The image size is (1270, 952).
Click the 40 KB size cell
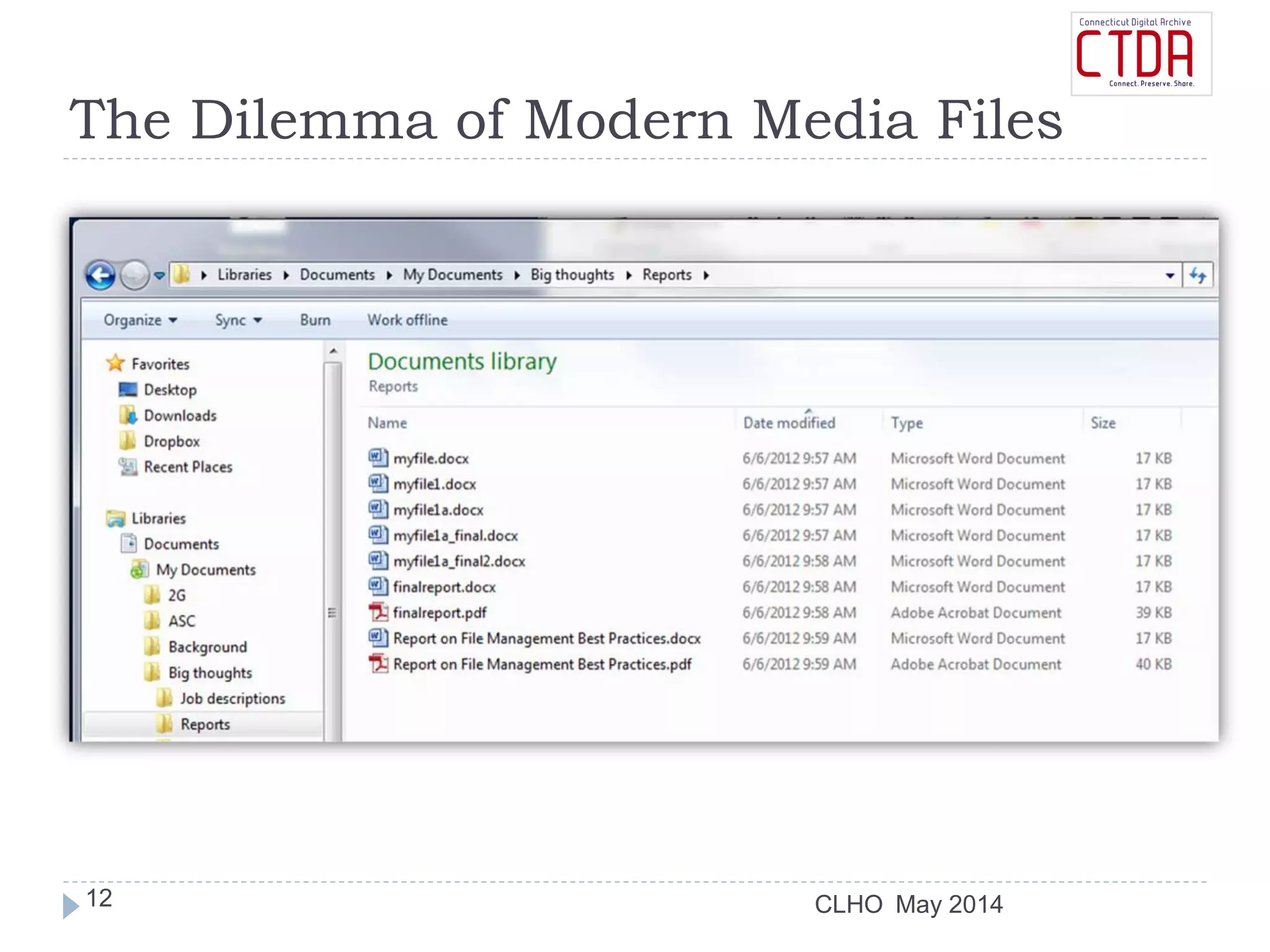pos(1153,664)
